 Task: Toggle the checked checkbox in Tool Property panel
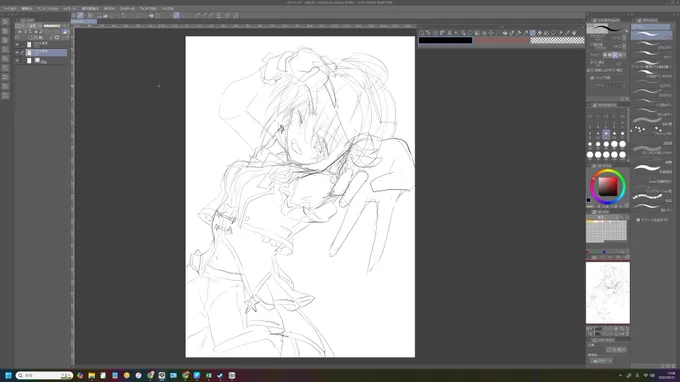(592, 78)
